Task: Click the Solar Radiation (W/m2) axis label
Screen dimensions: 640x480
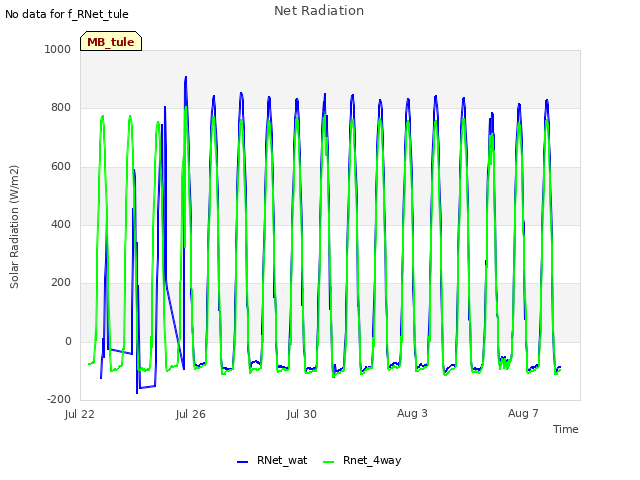Action: [x=14, y=227]
